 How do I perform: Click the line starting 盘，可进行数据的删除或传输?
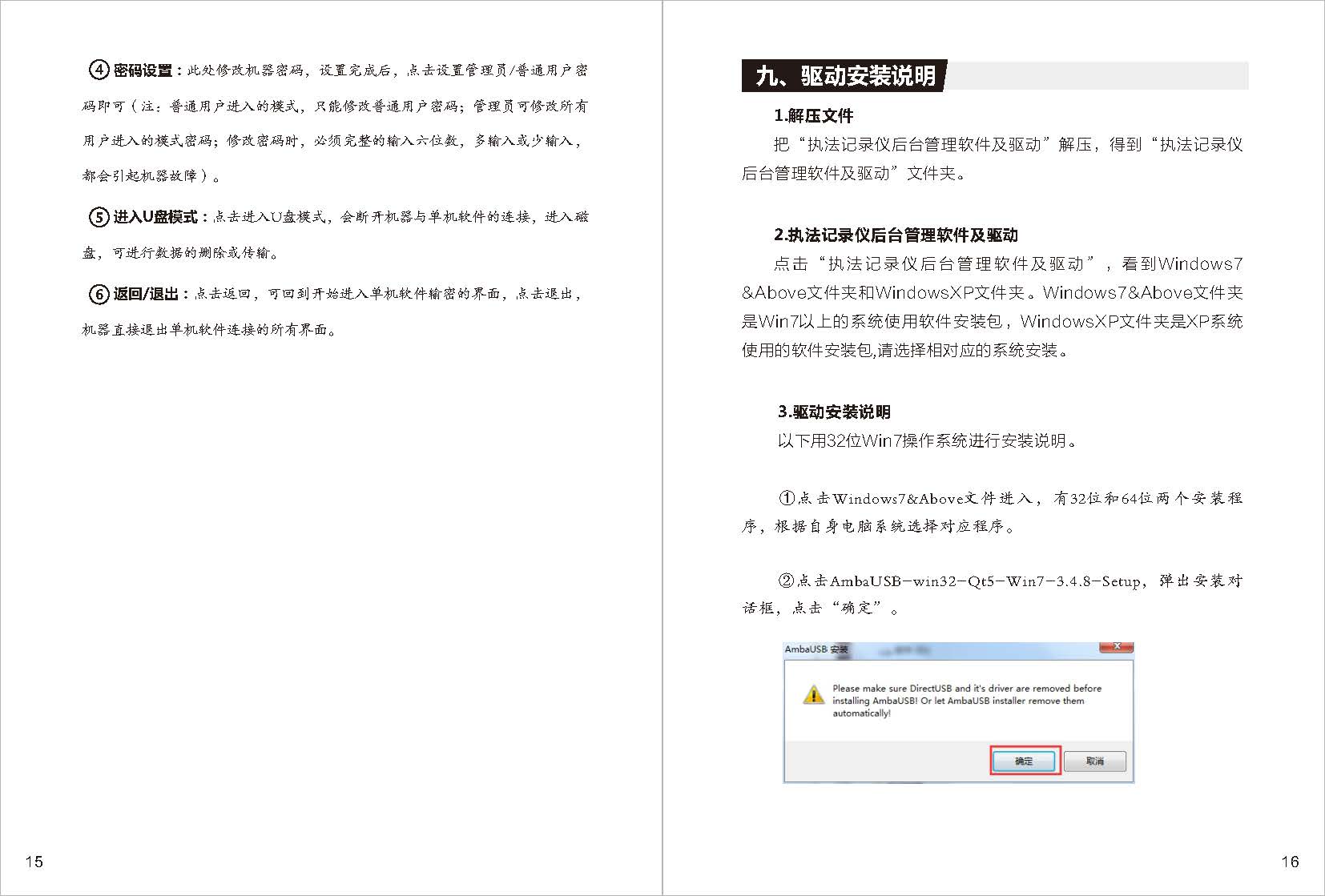(181, 253)
